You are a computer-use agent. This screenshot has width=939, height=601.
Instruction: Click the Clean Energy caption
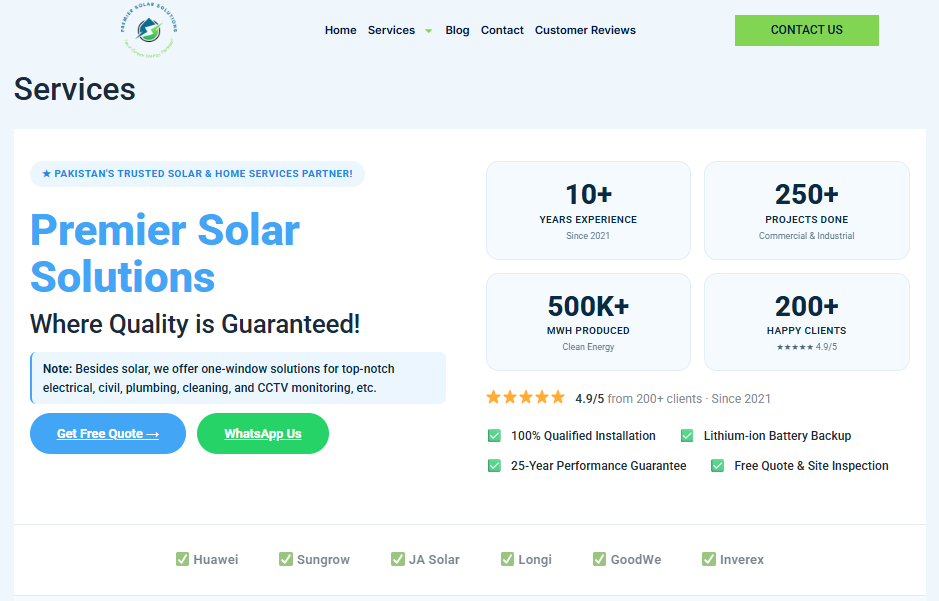tap(588, 347)
